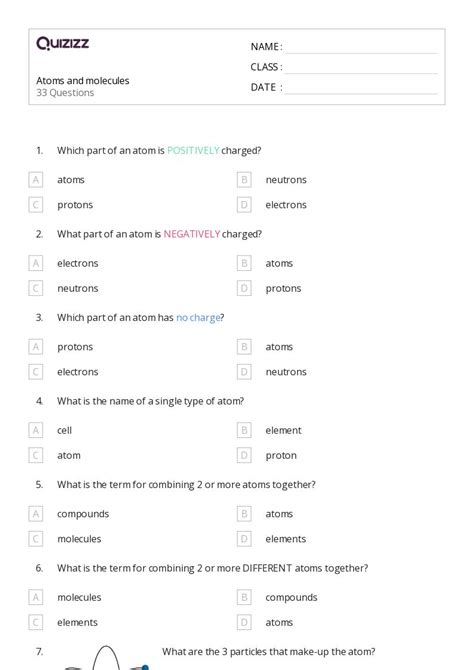Viewport: 474px width, 670px height.
Task: Select box B for compounds in question 6
Action: (x=244, y=597)
